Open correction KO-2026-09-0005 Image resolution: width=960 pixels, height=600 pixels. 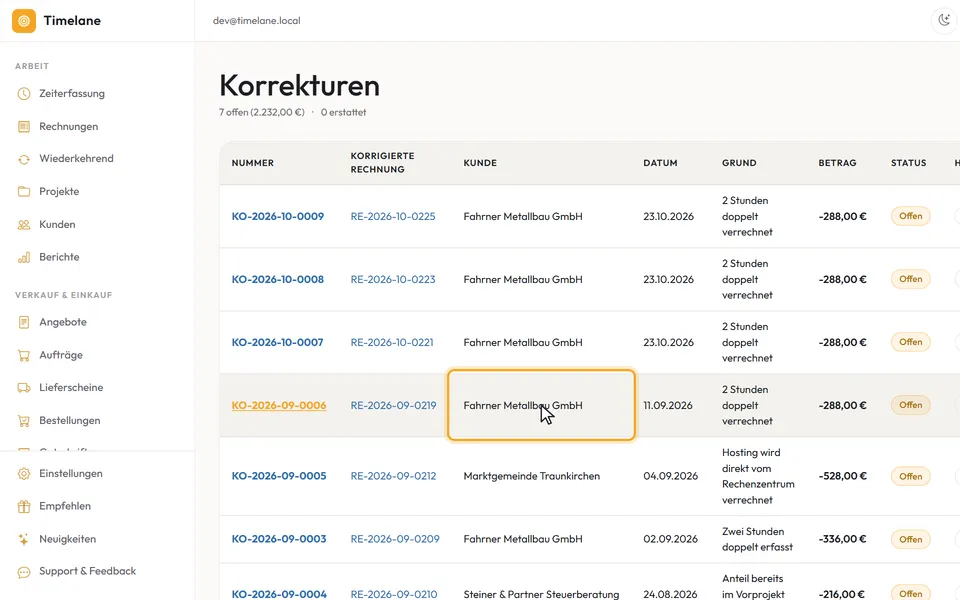click(279, 476)
